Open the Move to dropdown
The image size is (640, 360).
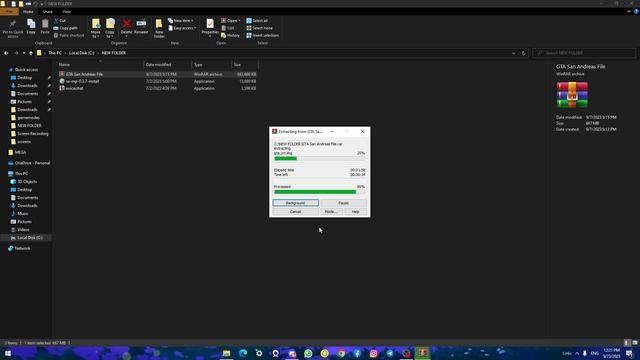click(96, 29)
